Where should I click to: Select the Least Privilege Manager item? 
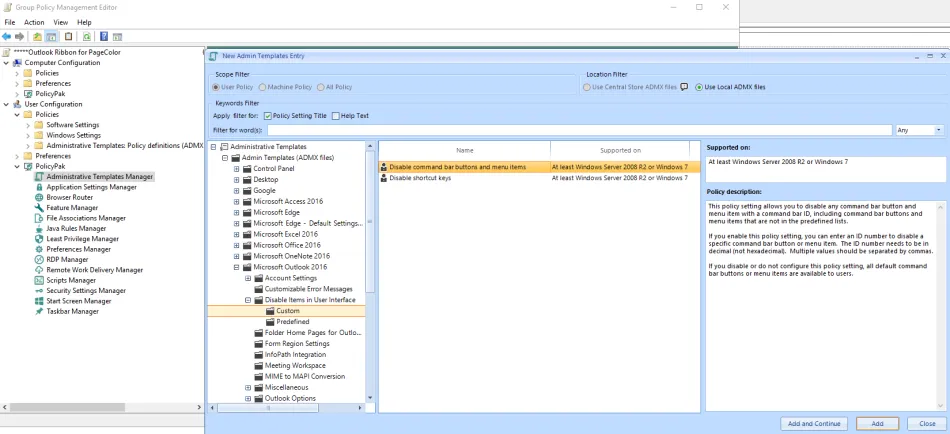[82, 239]
